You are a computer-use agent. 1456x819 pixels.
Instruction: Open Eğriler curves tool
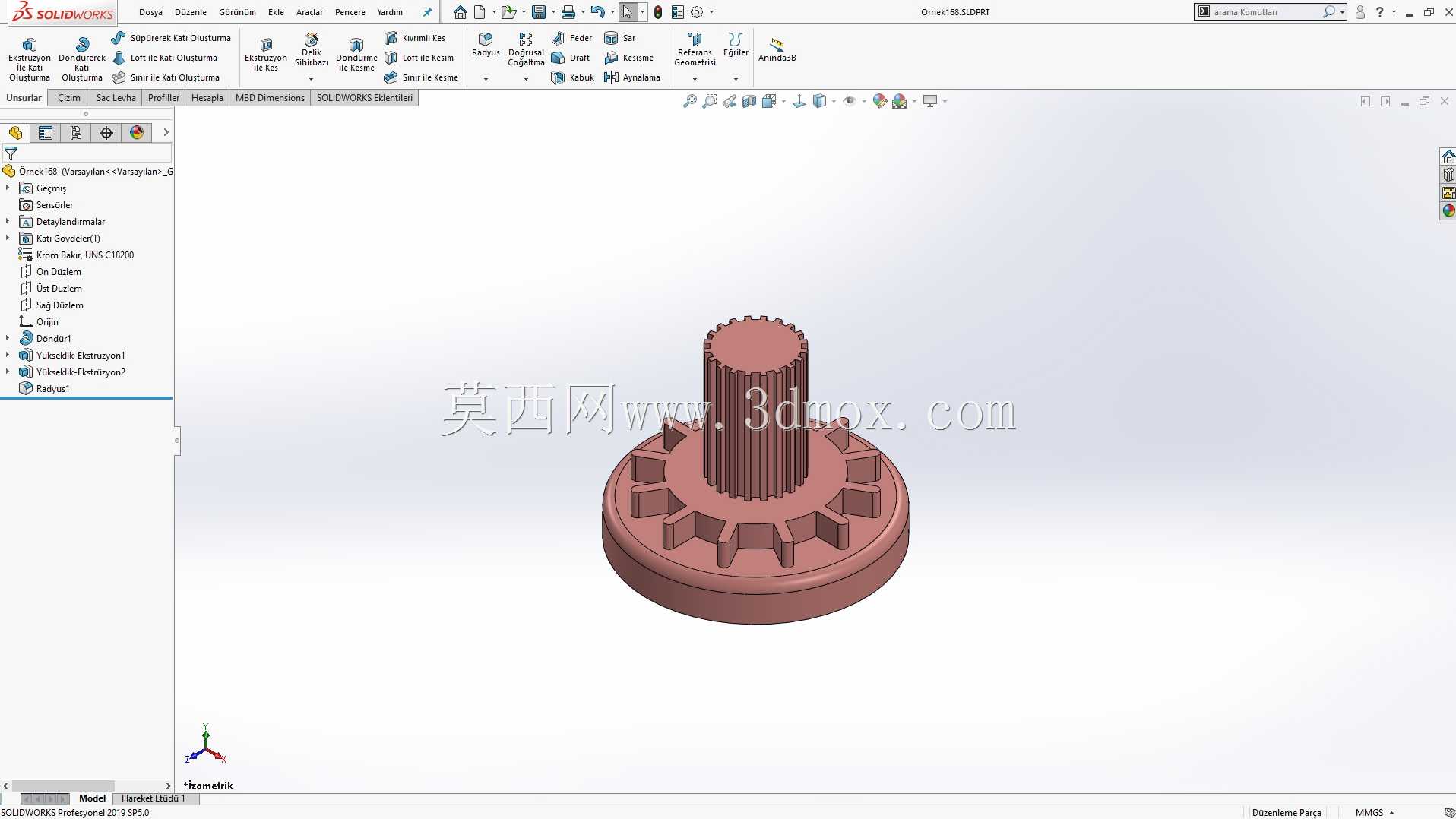point(736,45)
